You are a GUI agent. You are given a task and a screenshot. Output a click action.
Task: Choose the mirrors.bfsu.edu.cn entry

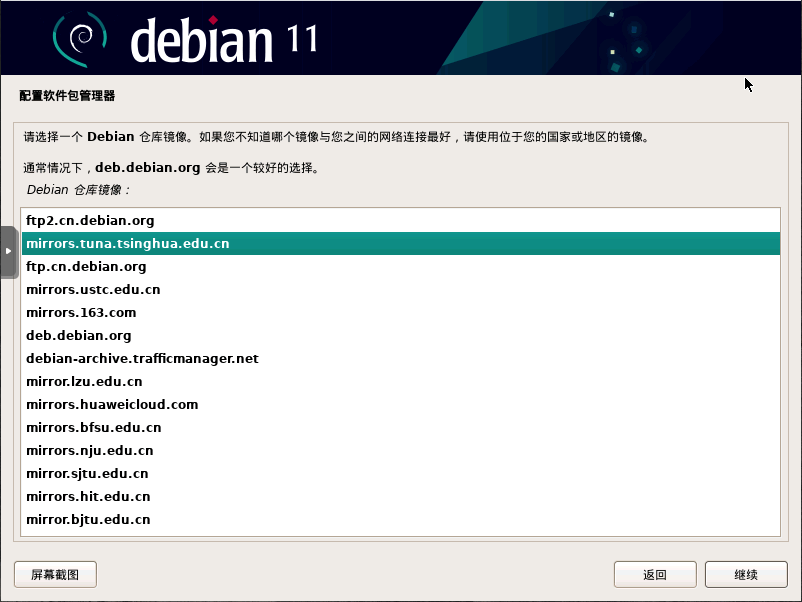coord(401,428)
